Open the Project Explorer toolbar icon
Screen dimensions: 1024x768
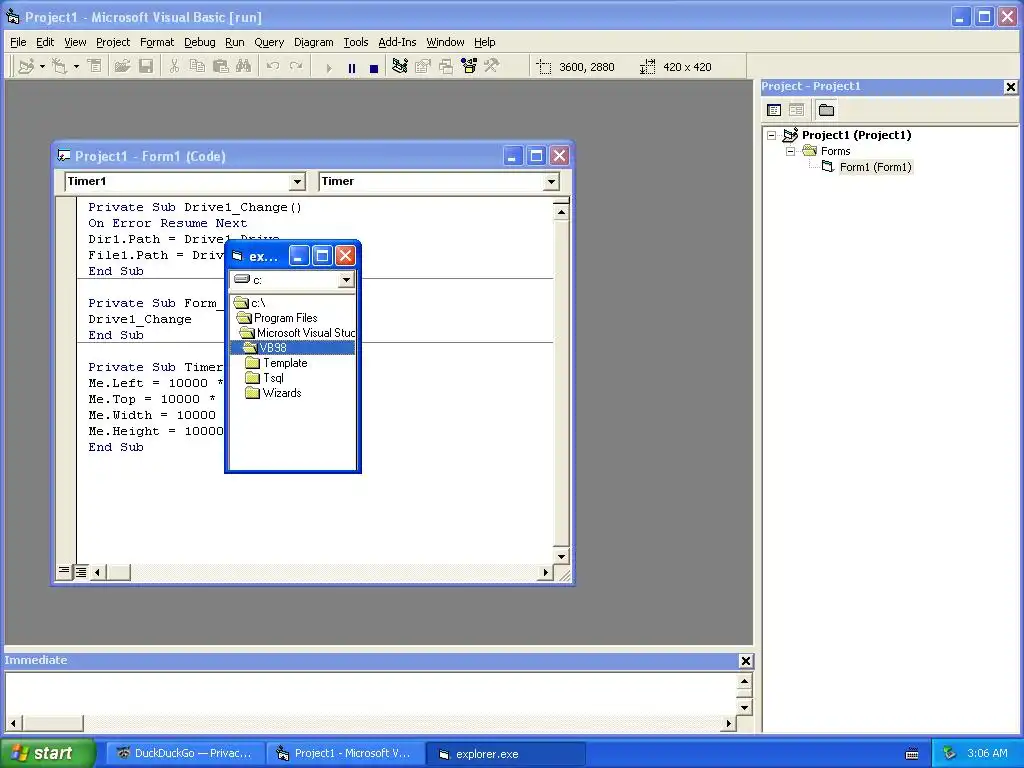[400, 66]
